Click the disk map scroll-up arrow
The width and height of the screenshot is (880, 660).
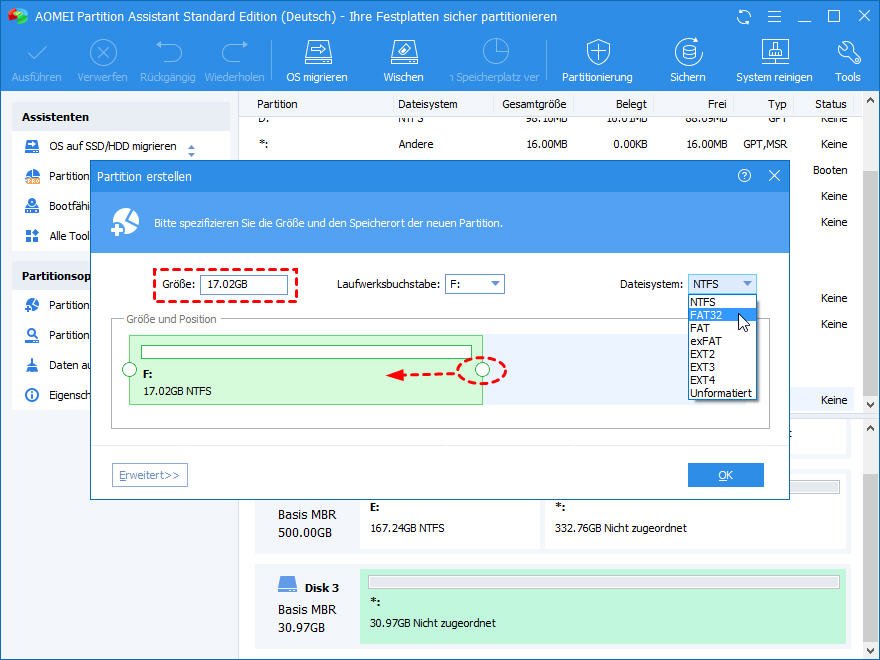click(870, 429)
